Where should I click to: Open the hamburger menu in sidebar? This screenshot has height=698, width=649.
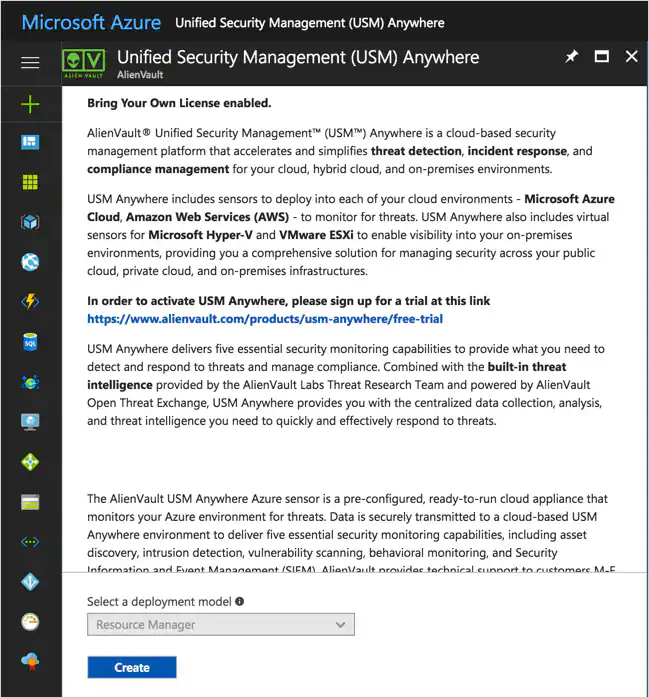tap(30, 62)
